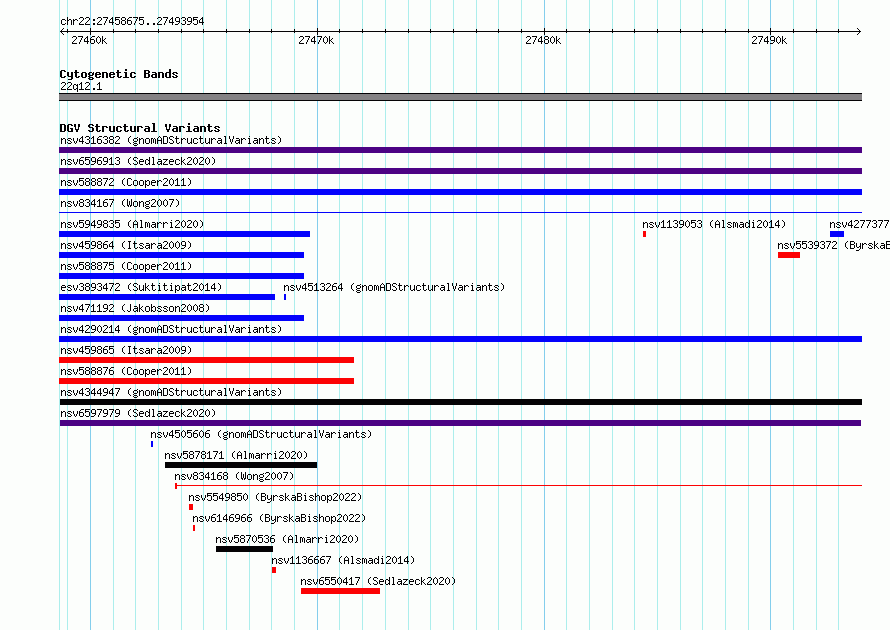Click the small red nsv1139053 marker
The height and width of the screenshot is (630, 890).
tap(644, 234)
